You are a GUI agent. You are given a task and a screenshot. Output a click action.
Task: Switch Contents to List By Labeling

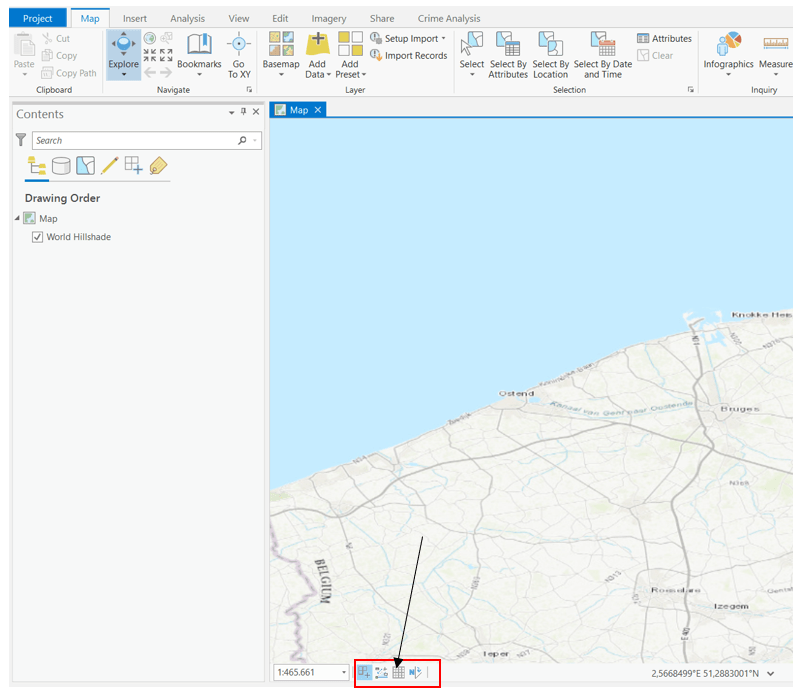point(158,166)
